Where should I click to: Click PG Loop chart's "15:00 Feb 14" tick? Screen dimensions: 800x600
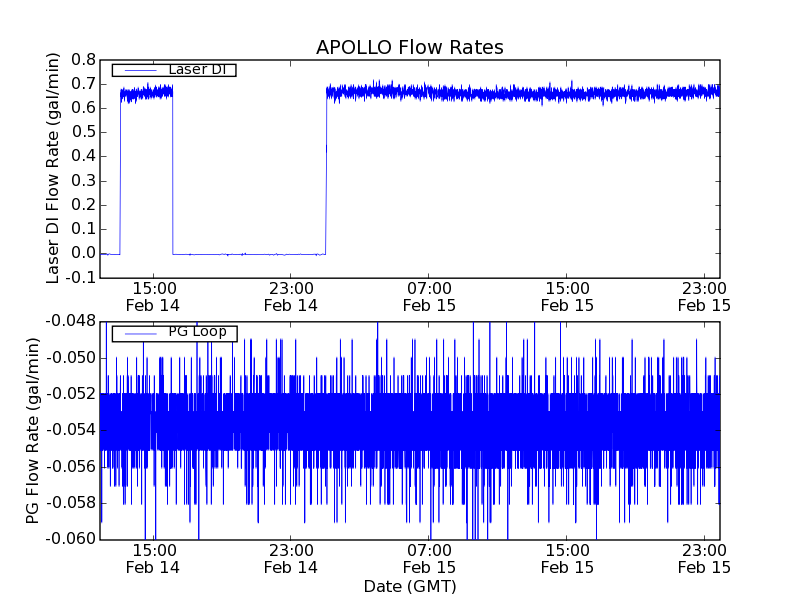tap(153, 559)
